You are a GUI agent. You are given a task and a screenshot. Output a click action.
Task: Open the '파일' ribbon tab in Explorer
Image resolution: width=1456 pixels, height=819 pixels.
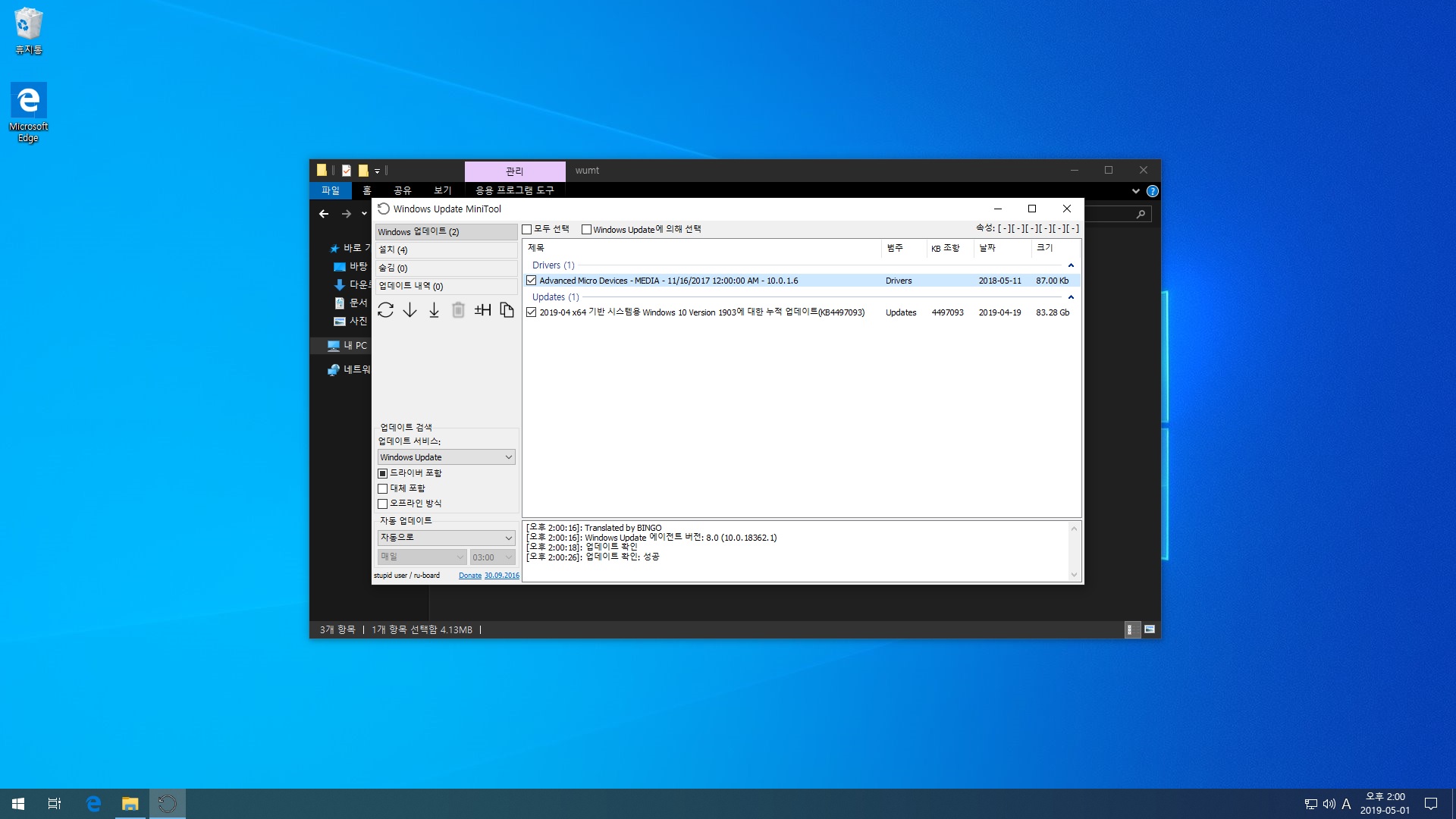pyautogui.click(x=331, y=190)
